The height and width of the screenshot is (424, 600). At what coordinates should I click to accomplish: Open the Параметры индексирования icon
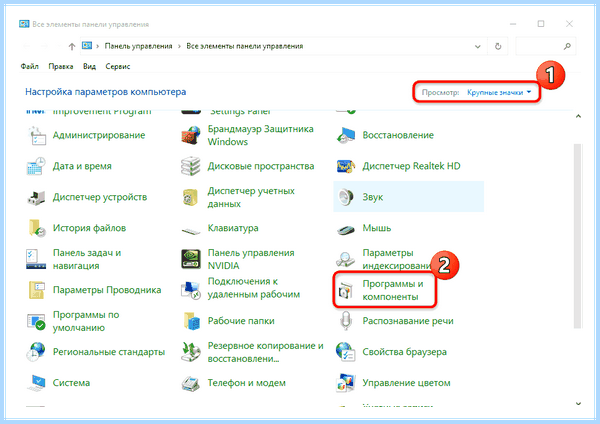pos(346,259)
